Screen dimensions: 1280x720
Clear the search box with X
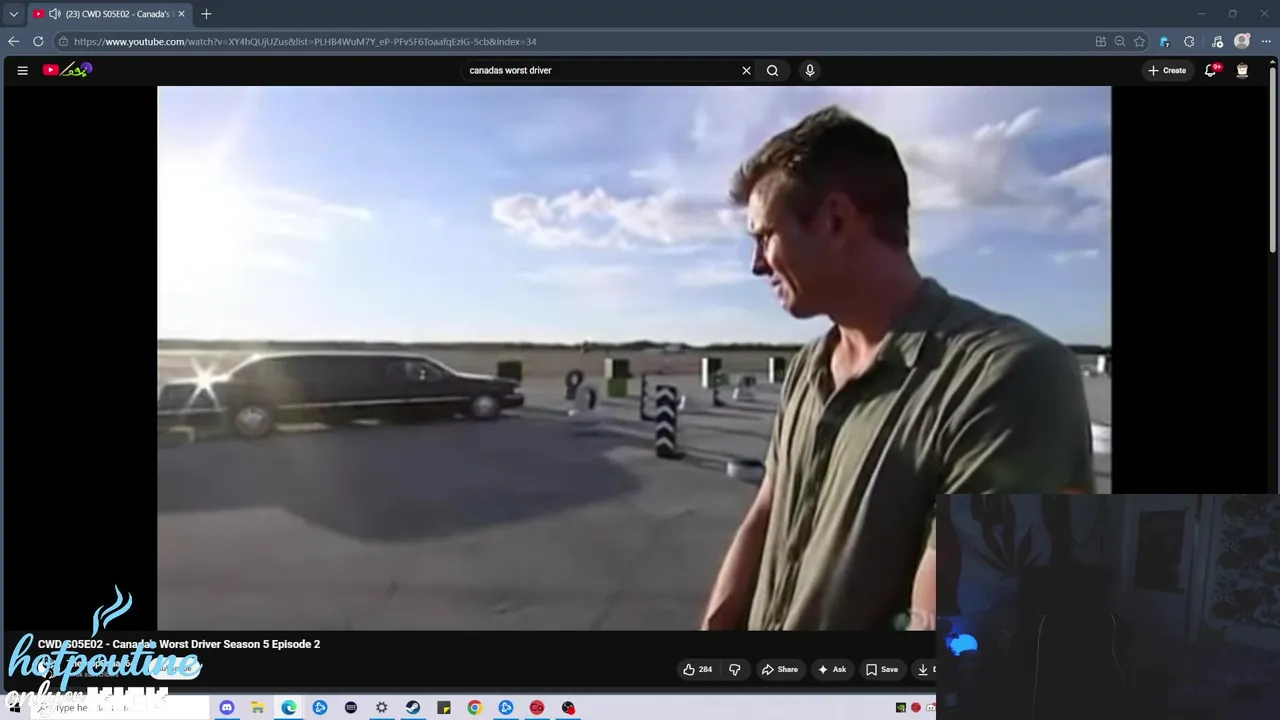pos(746,70)
